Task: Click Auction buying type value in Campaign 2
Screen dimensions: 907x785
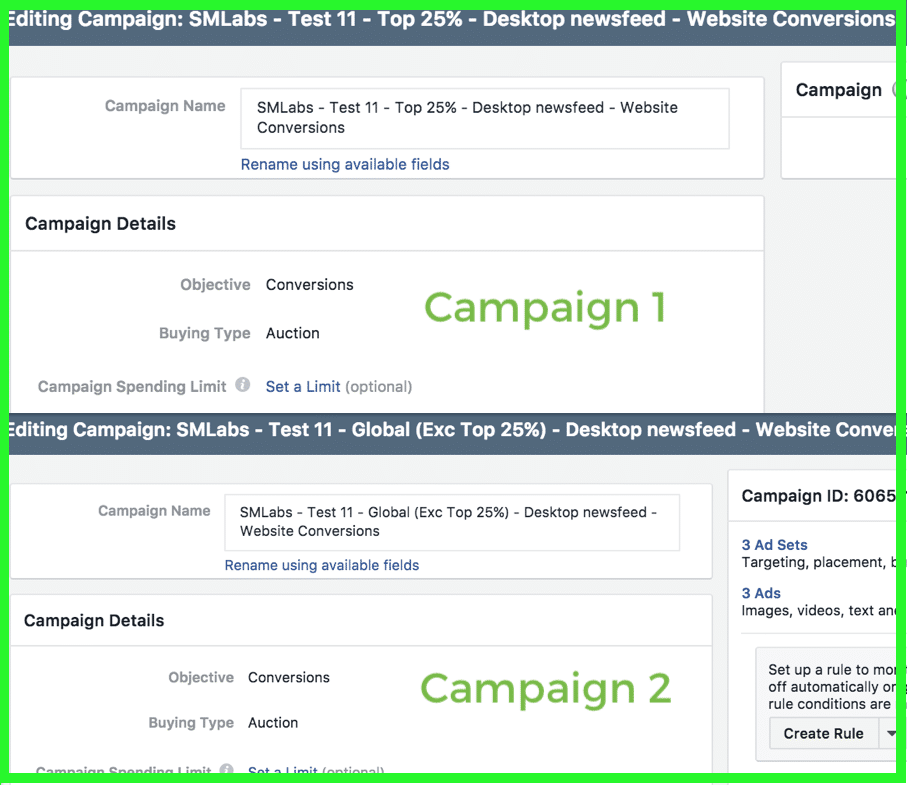Action: coord(273,723)
